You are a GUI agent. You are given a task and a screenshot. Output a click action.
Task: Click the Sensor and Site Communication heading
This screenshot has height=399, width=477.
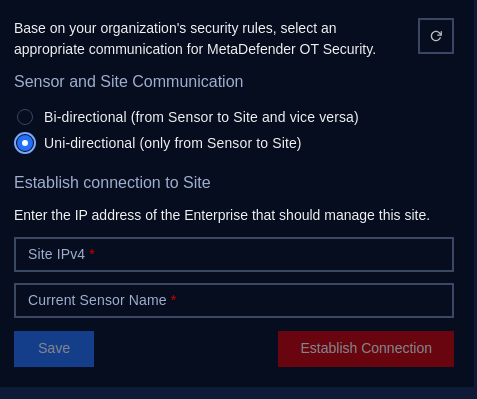point(129,82)
